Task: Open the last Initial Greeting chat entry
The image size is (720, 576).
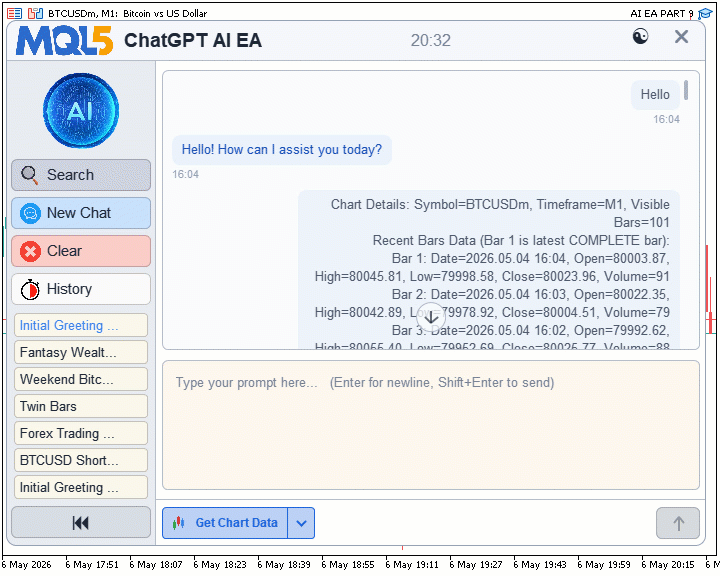Action: point(81,487)
